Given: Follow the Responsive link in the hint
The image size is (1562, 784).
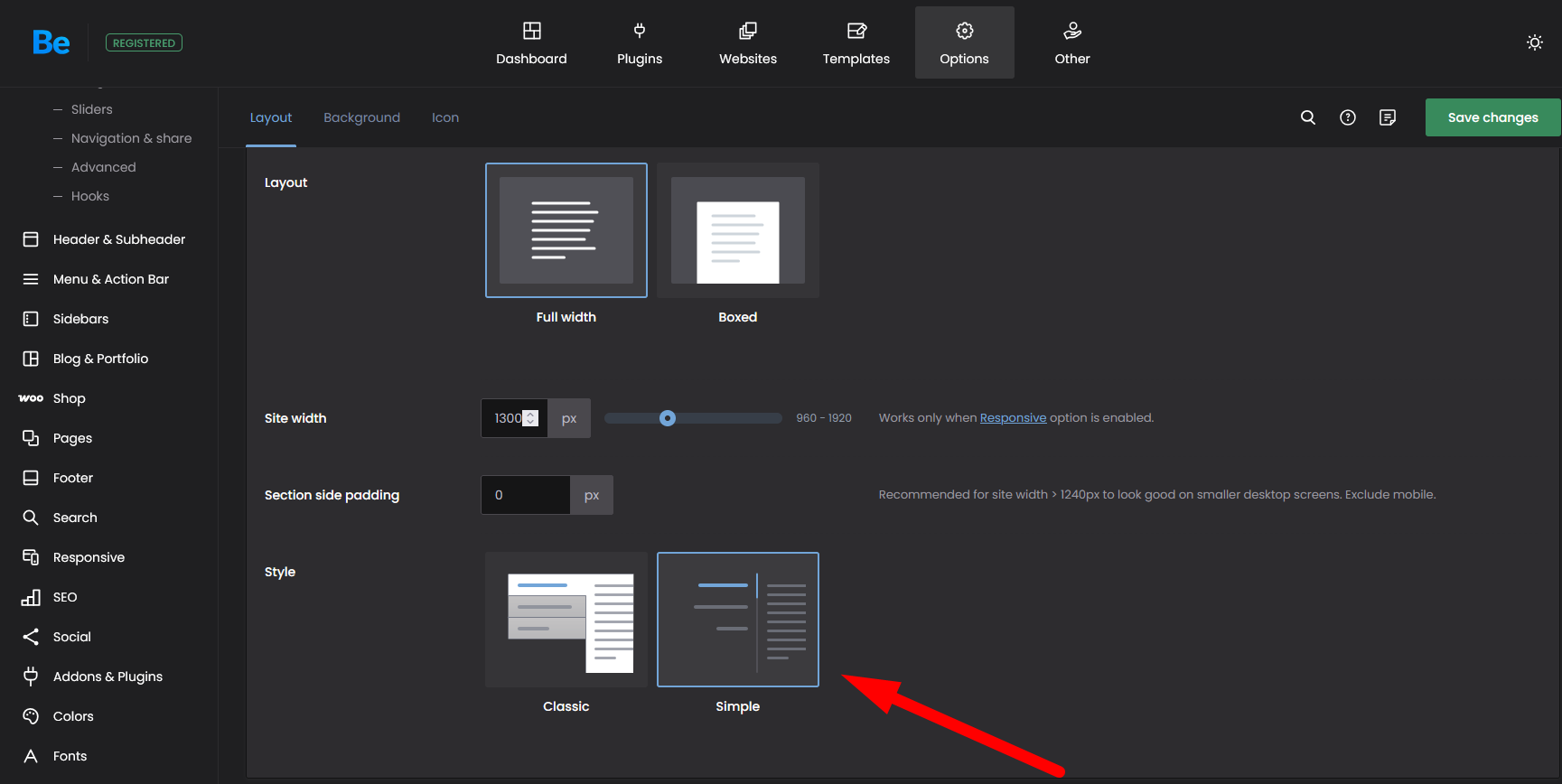Looking at the screenshot, I should [1013, 418].
